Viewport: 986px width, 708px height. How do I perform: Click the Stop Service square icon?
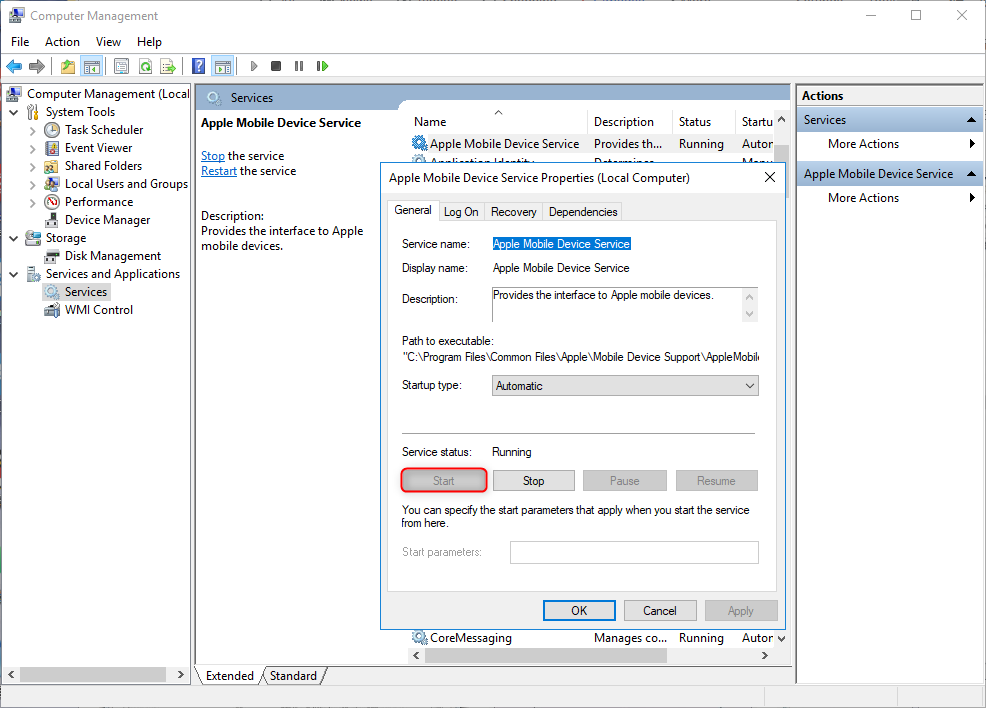[x=275, y=66]
